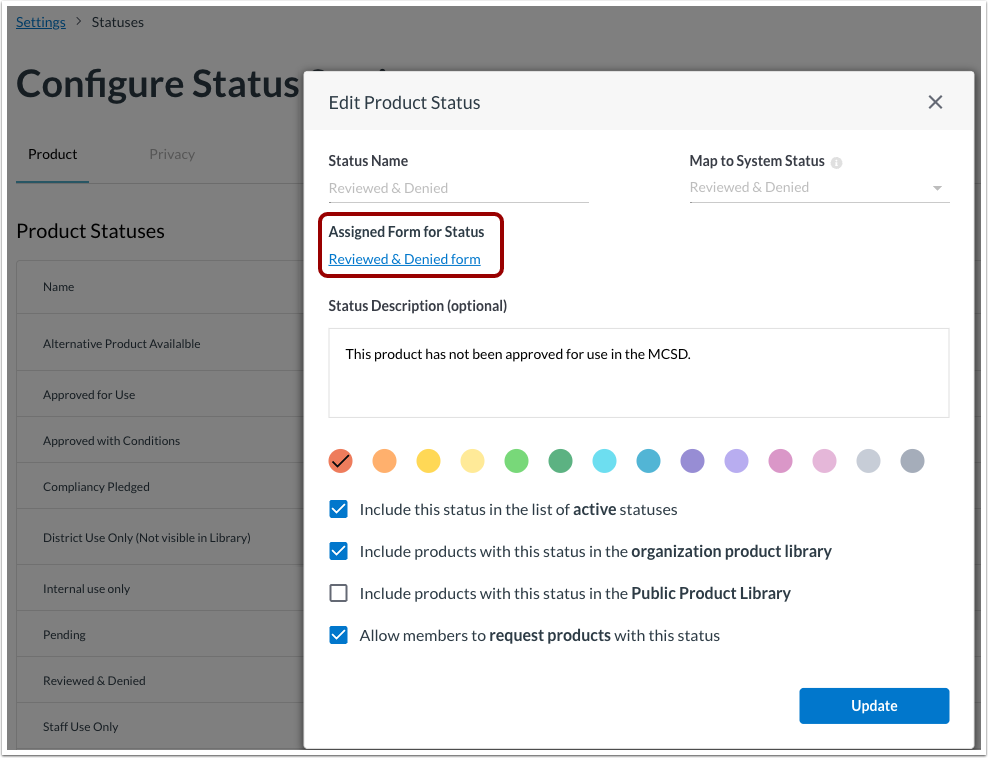Close the Edit Product Status dialog
The width and height of the screenshot is (988, 758).
[x=935, y=101]
